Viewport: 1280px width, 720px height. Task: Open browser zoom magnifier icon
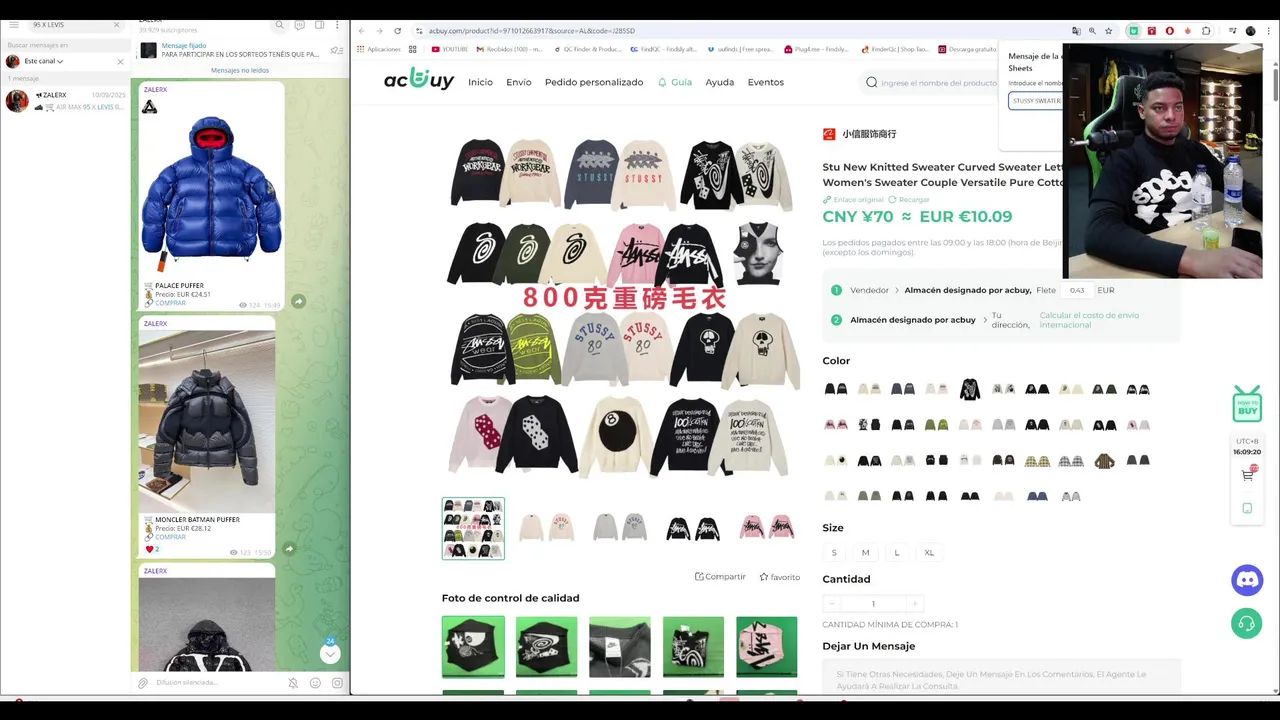click(1092, 31)
